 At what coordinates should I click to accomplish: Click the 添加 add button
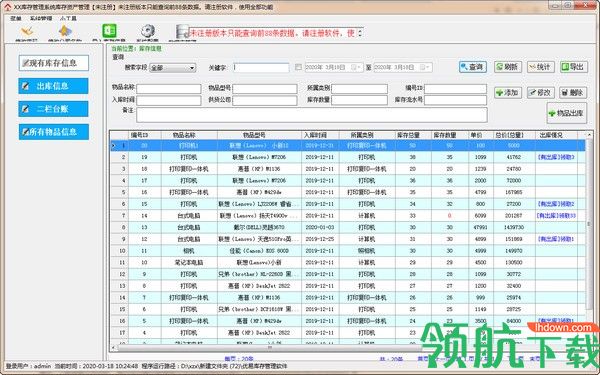click(x=508, y=93)
